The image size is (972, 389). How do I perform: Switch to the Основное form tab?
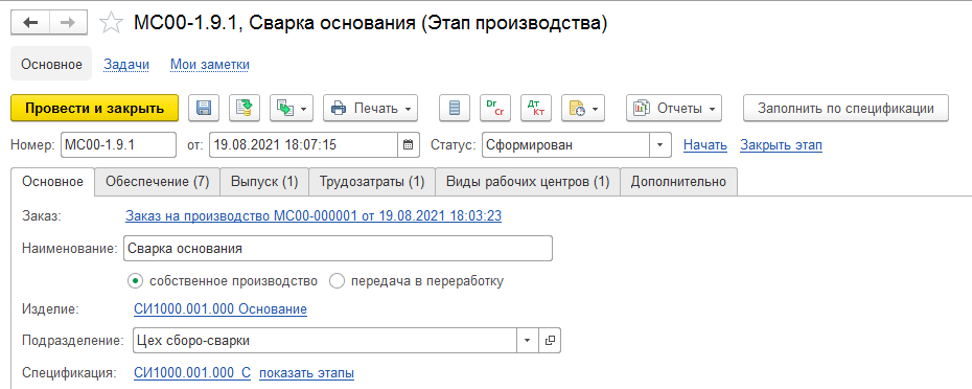pos(53,182)
